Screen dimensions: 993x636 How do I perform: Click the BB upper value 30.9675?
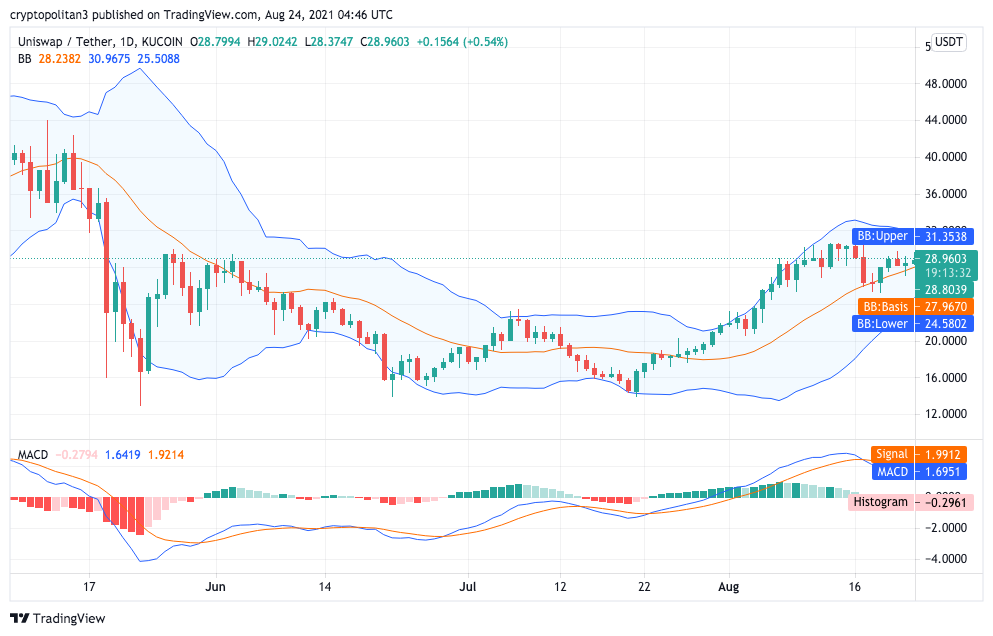(x=109, y=59)
